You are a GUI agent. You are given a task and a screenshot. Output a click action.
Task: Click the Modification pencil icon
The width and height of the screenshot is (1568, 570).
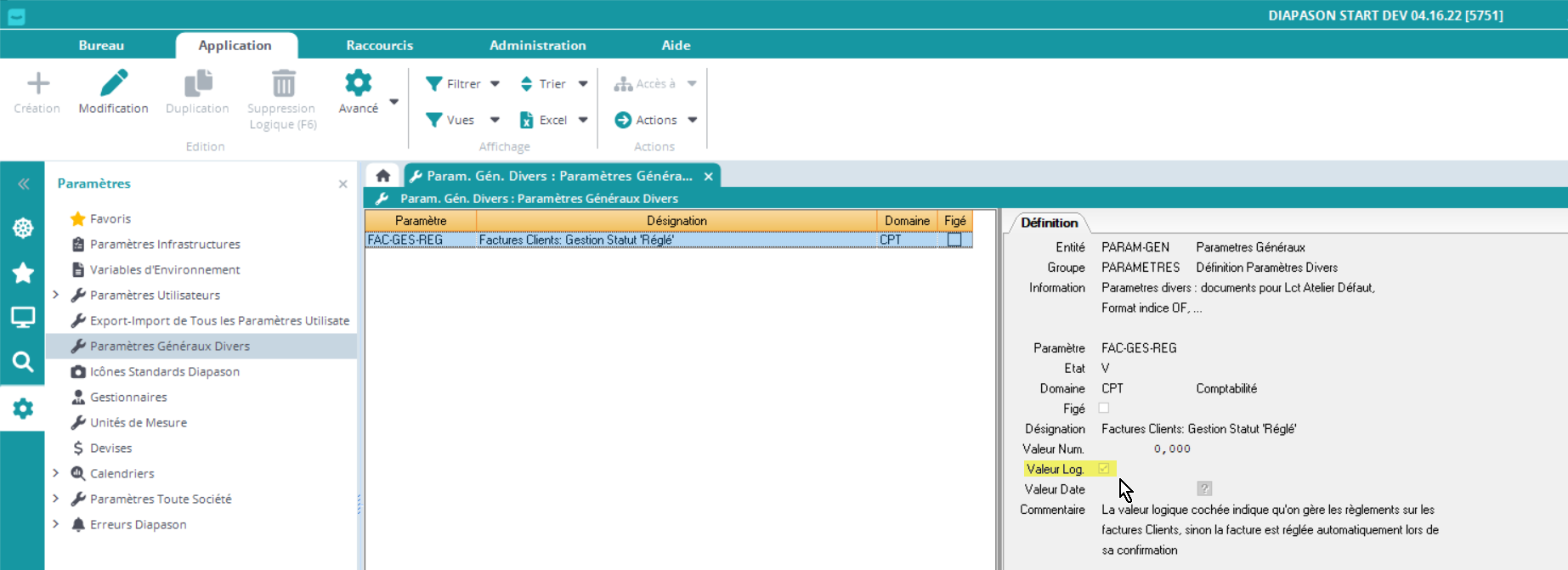[113, 84]
